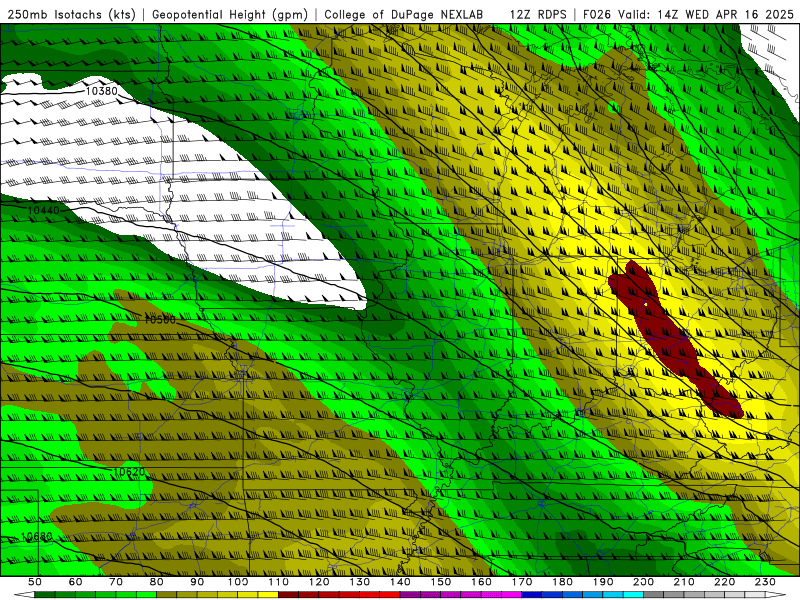The width and height of the screenshot is (800, 600).
Task: Click the 230 knot colorbar label
Action: pyautogui.click(x=765, y=582)
